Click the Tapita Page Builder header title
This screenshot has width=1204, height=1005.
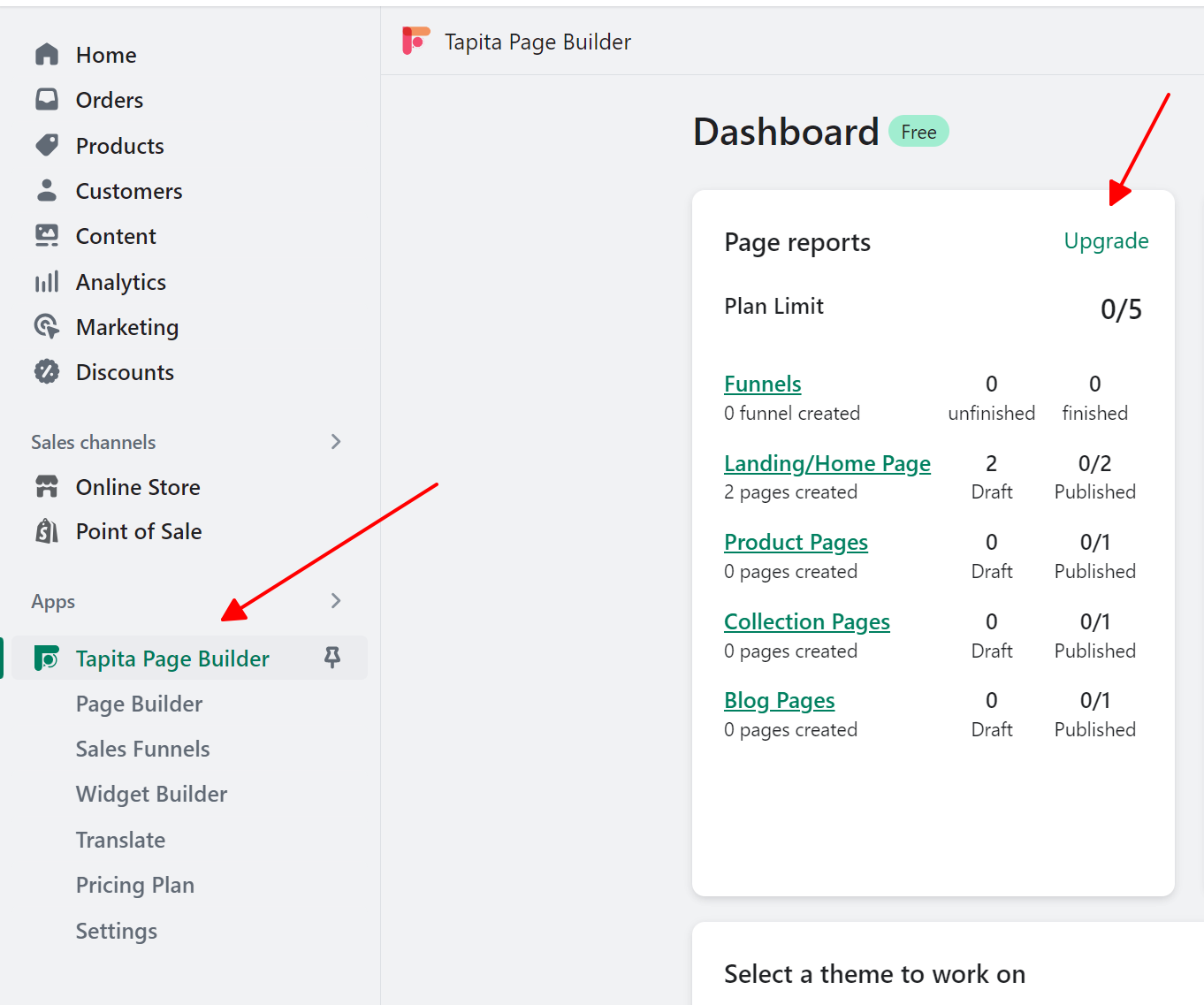(537, 42)
